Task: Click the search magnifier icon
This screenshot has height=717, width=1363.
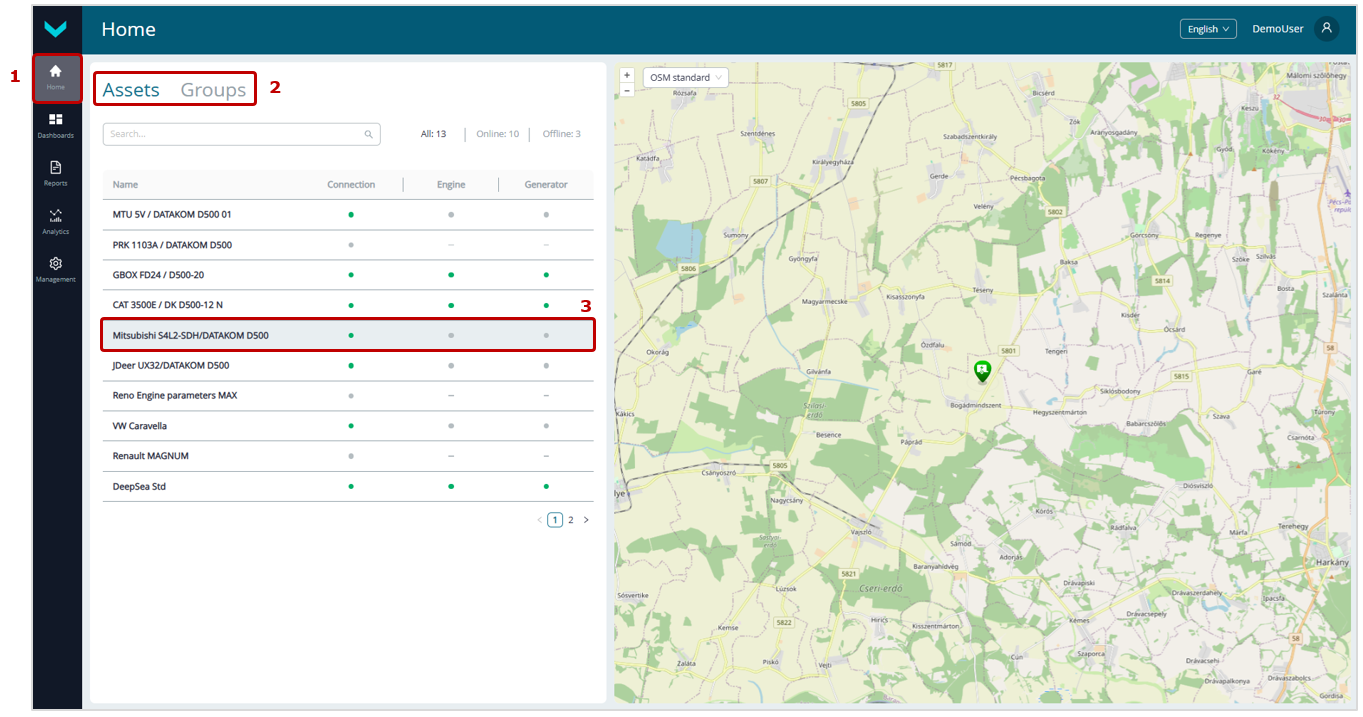Action: coord(368,134)
